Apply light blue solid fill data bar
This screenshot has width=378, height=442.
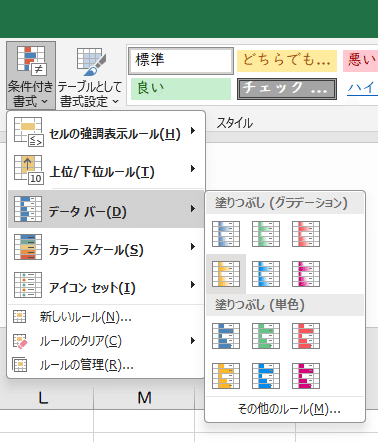266,376
